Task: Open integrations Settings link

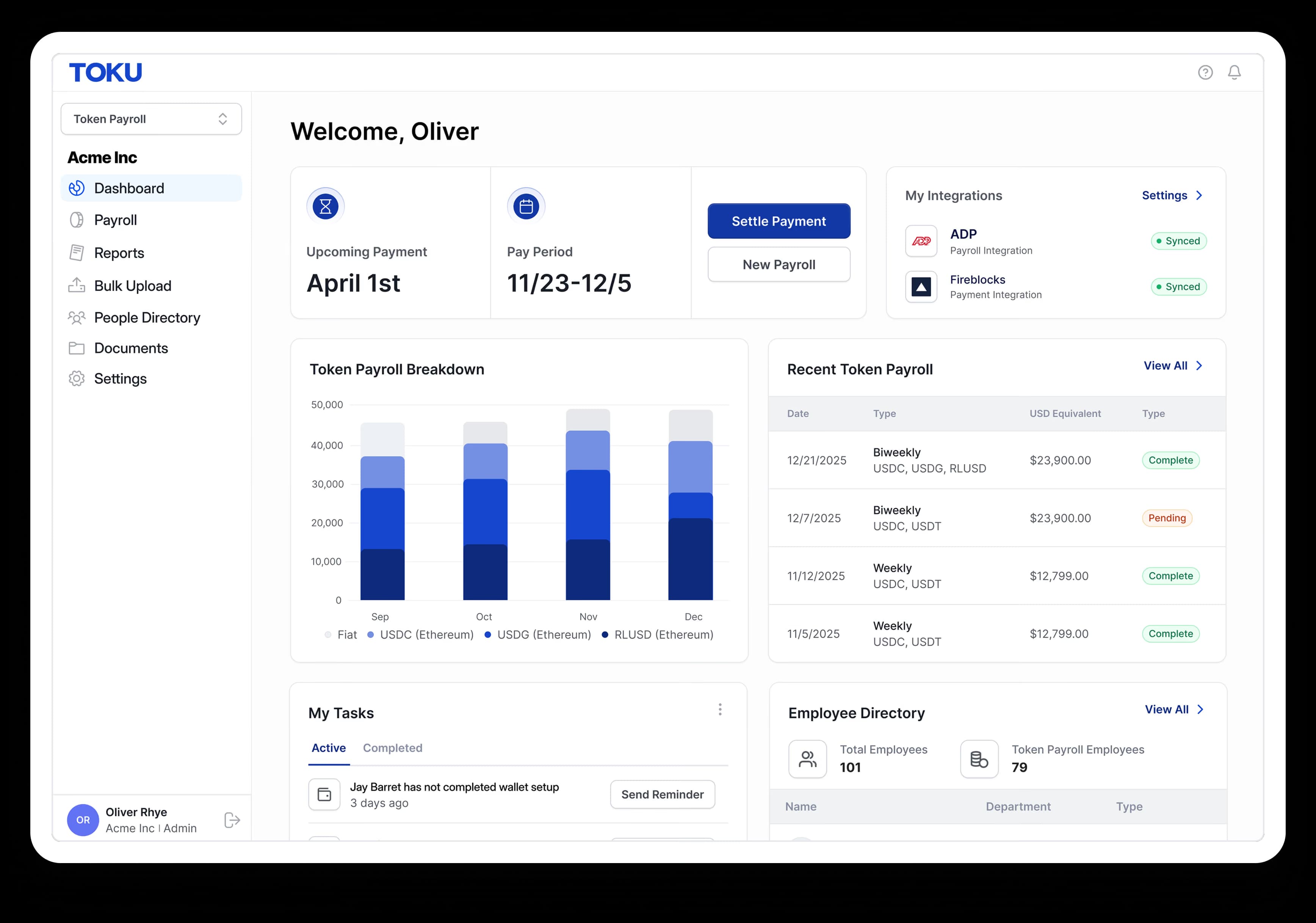Action: click(1165, 196)
